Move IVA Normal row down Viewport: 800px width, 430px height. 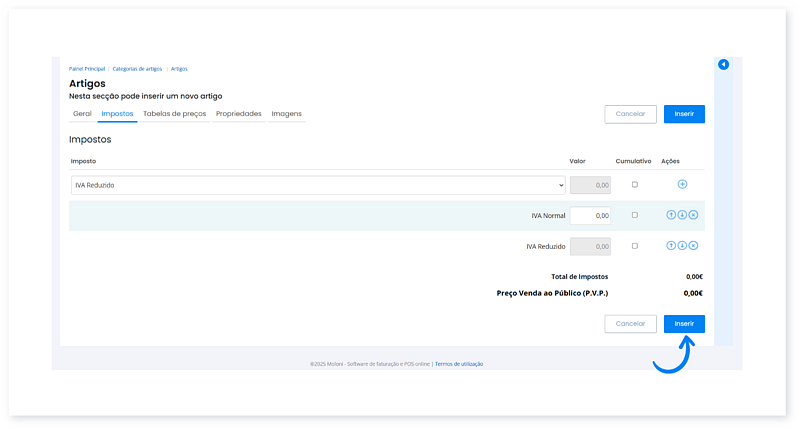point(682,215)
